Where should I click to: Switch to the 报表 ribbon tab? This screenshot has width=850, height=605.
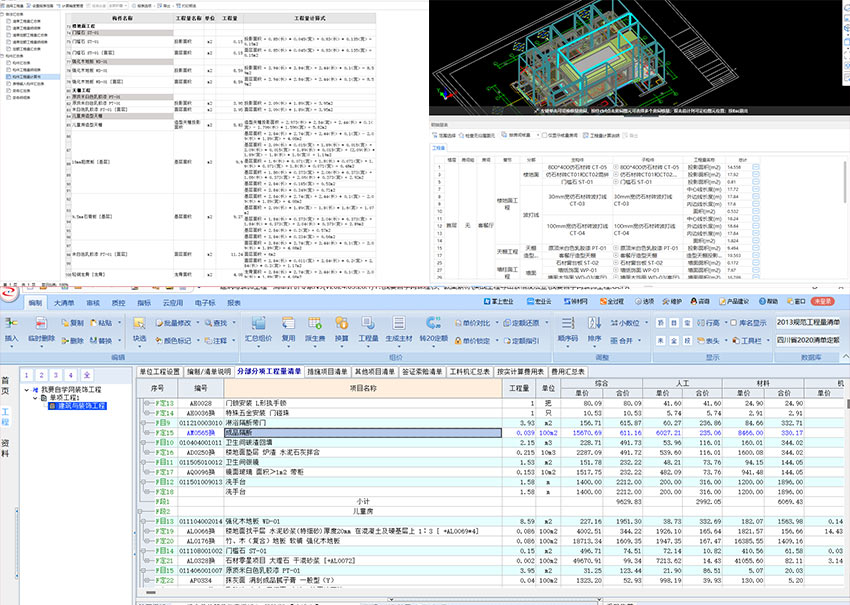(234, 303)
